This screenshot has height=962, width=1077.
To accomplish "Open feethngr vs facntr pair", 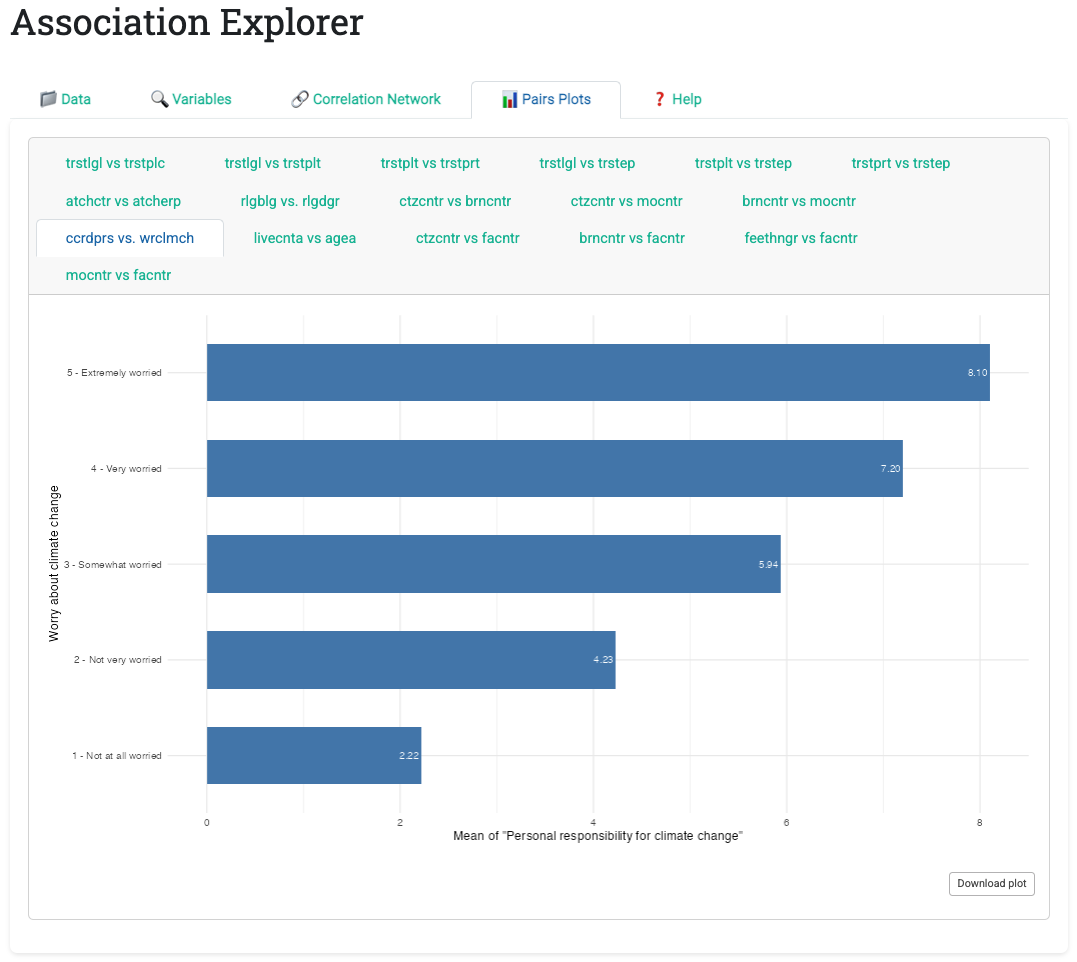I will click(800, 238).
